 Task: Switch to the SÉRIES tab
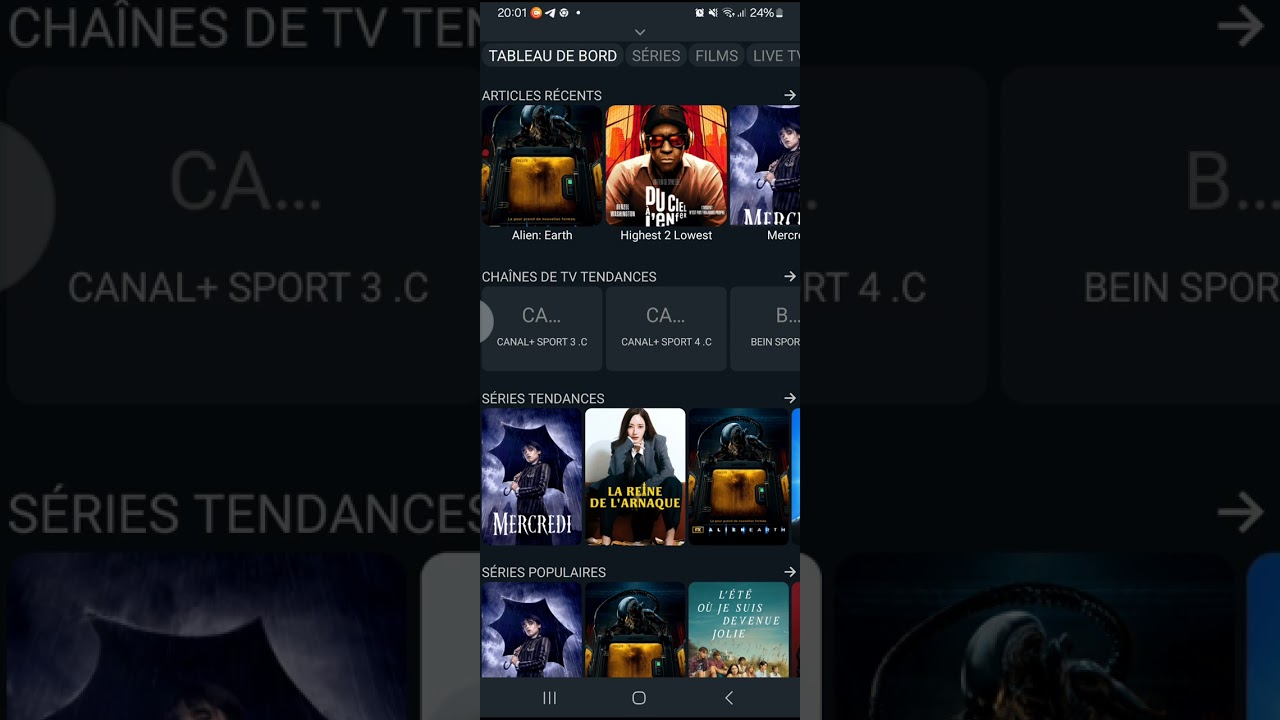pos(656,56)
